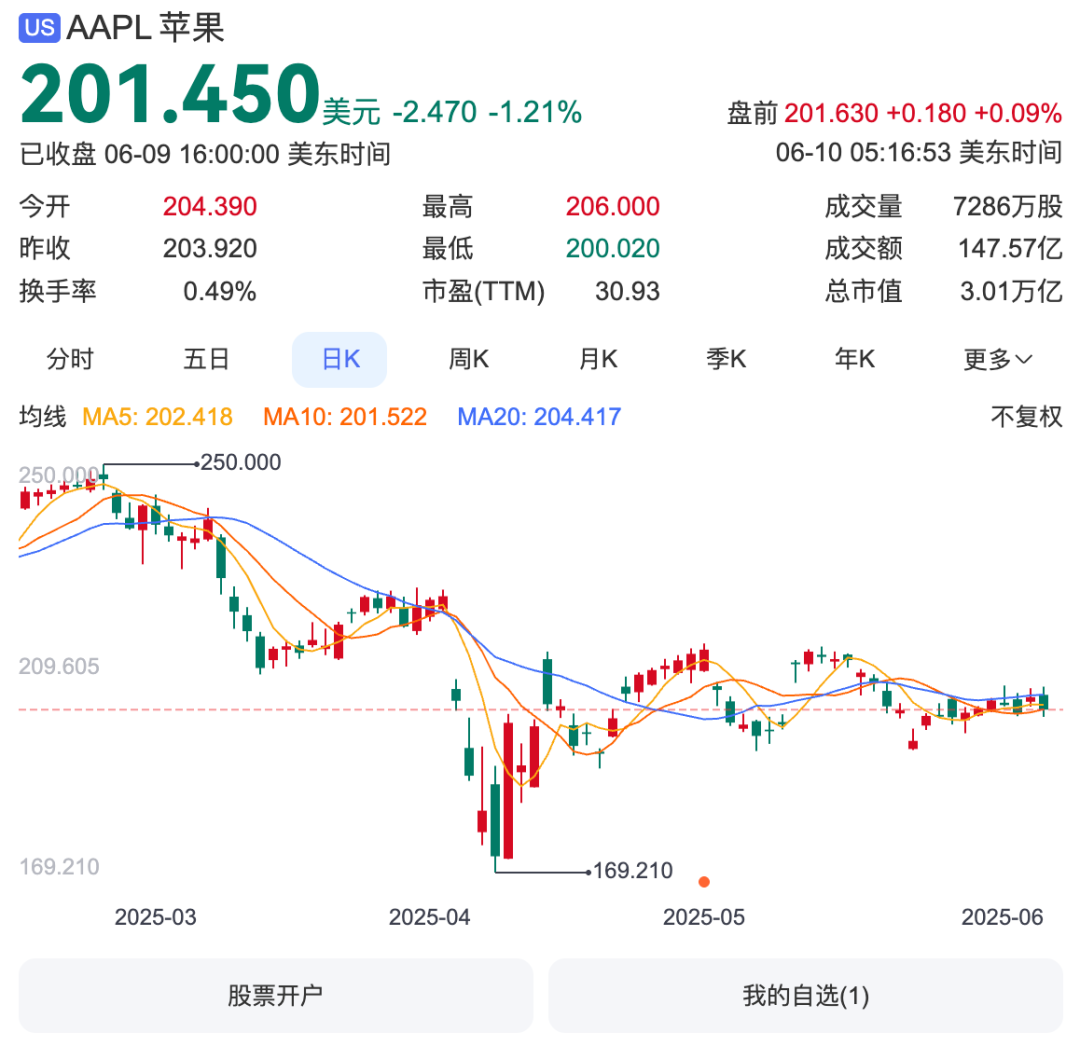Select the 五日 chart tab
The image size is (1080, 1046).
[x=206, y=359]
